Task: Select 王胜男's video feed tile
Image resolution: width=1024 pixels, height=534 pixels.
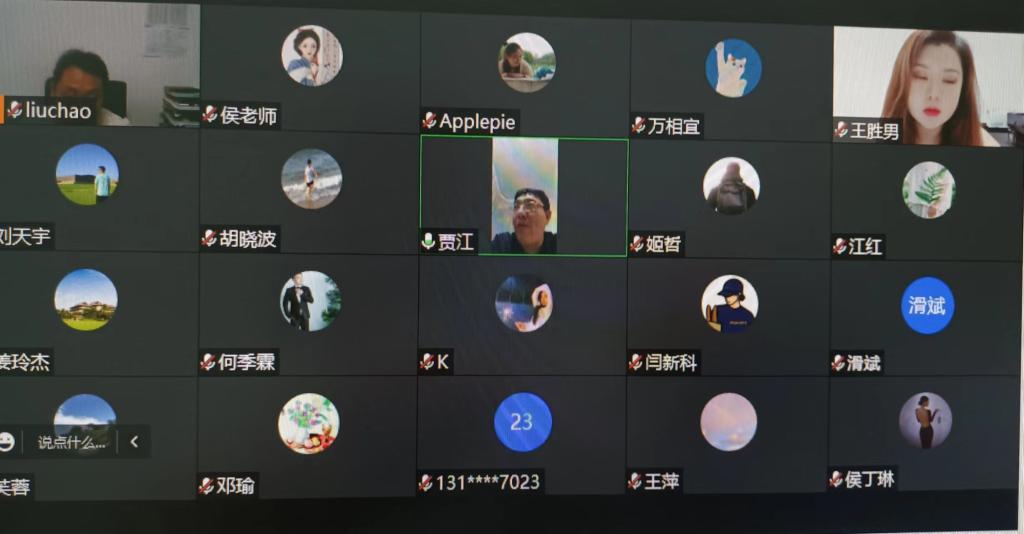Action: (x=928, y=86)
